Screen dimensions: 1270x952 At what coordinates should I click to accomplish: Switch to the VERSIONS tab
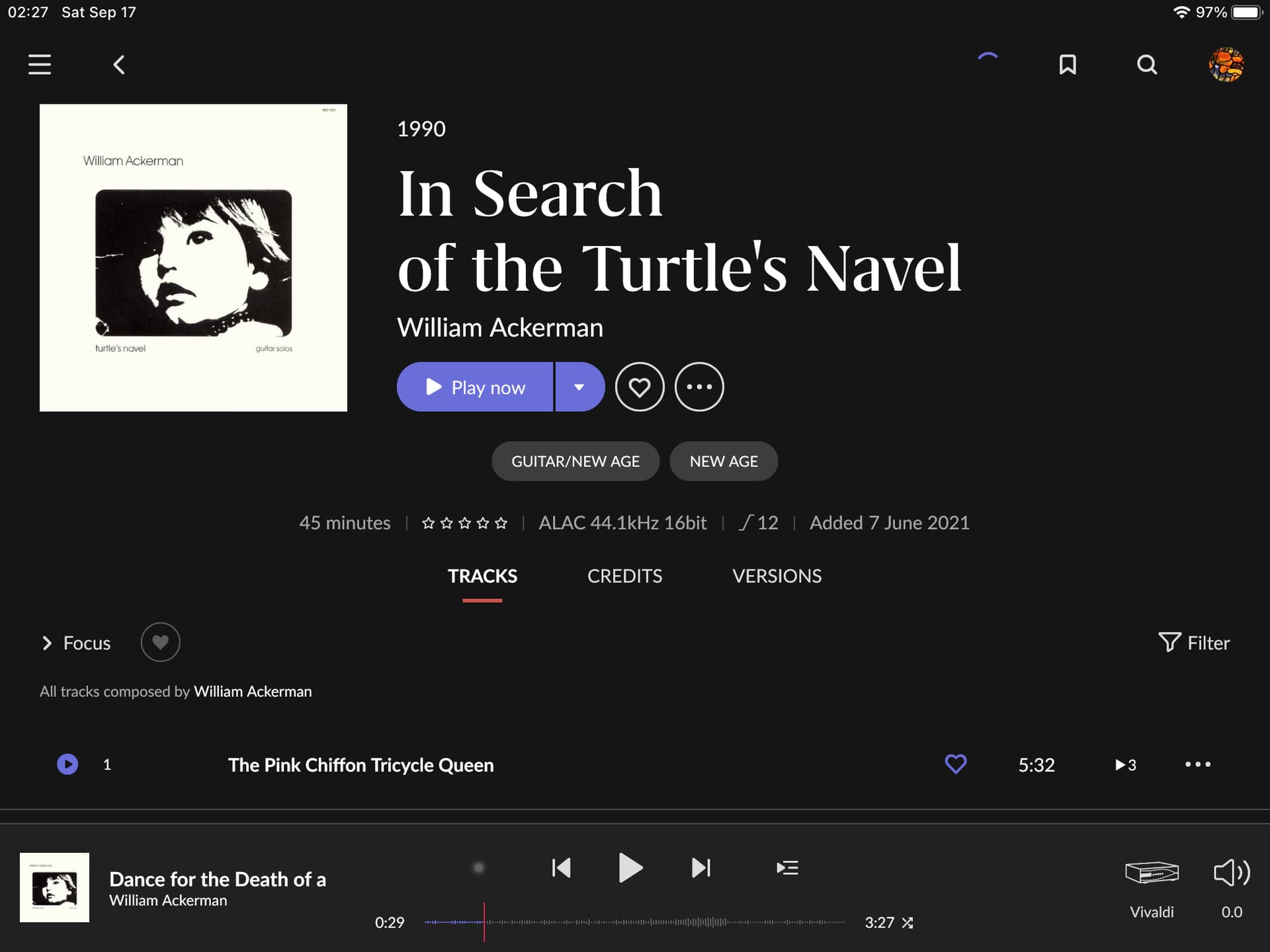click(777, 576)
